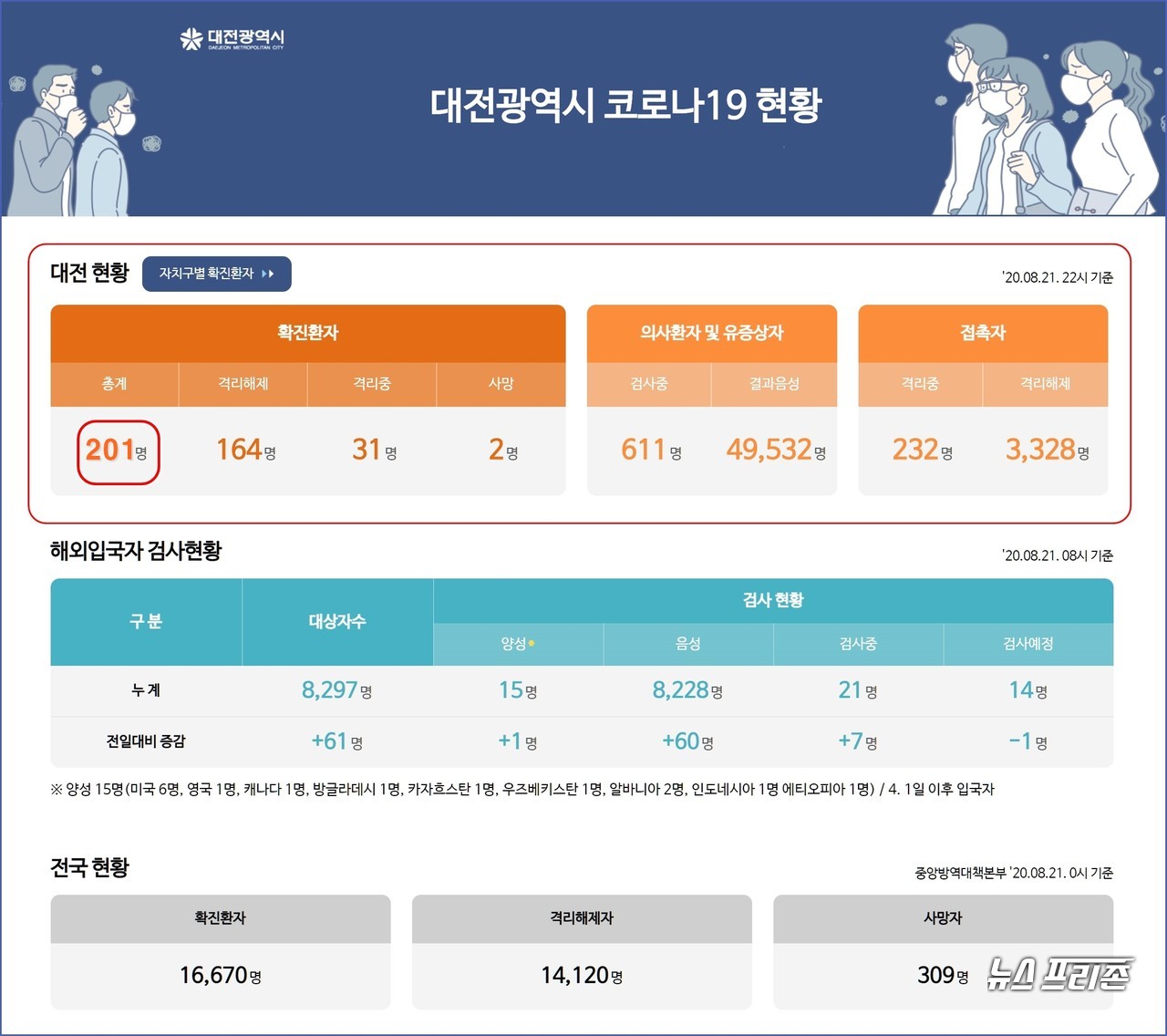This screenshot has height=1036, width=1167.
Task: Click the 양성 column header
Action: [518, 644]
